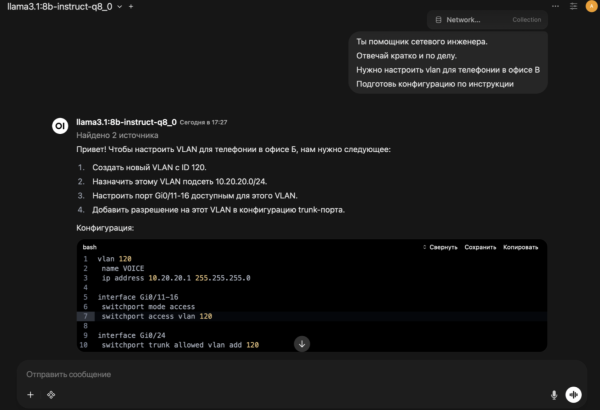The image size is (600, 410).
Task: Add another model with the plus icon
Action: (131, 7)
